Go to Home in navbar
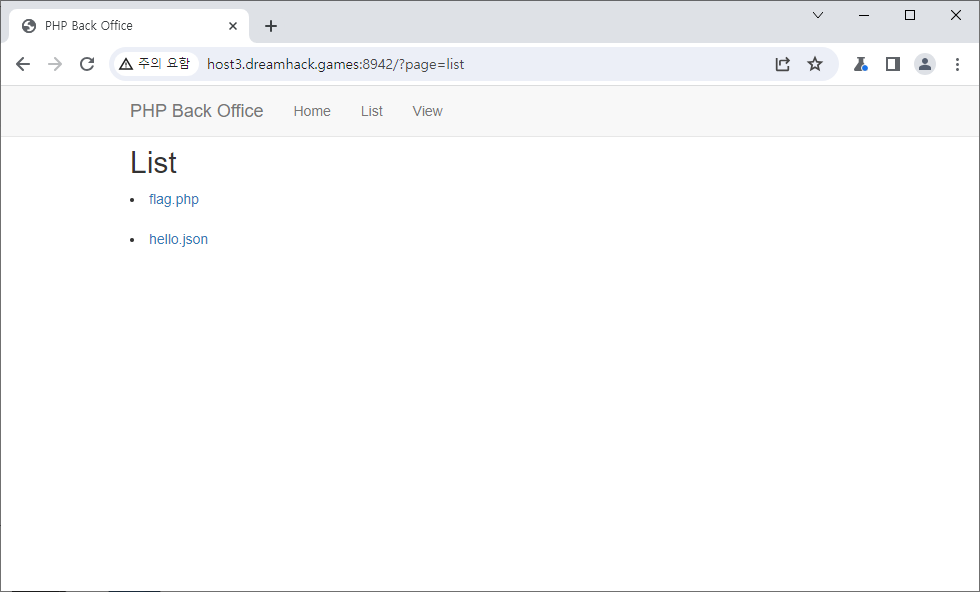Image resolution: width=980 pixels, height=592 pixels. tap(312, 111)
